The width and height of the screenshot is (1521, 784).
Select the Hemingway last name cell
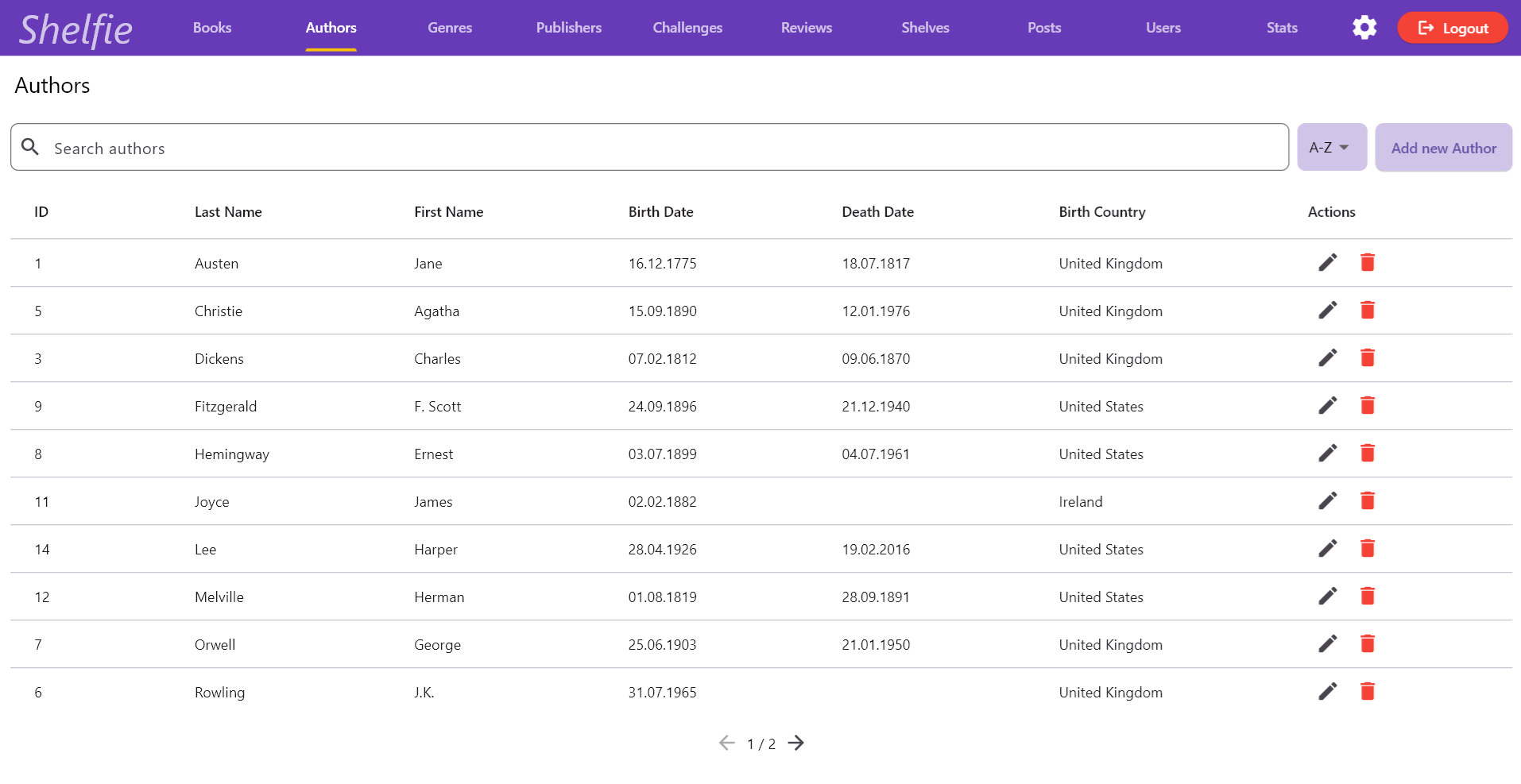[x=232, y=454]
